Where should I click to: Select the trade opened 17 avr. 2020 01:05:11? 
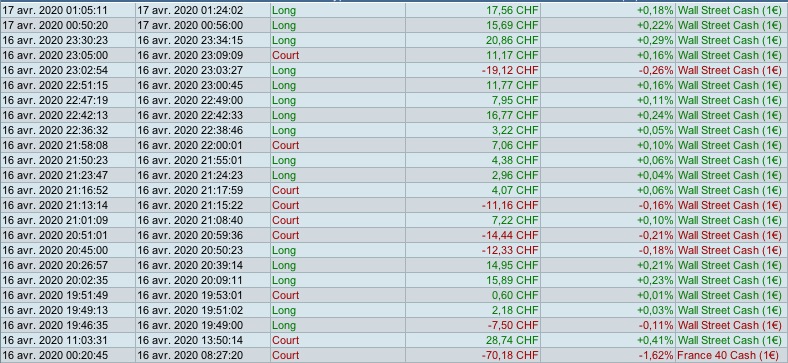coord(55,10)
